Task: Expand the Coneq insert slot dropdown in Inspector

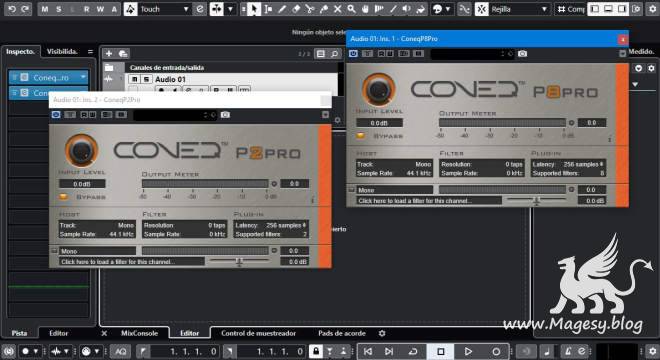Action: coord(83,77)
